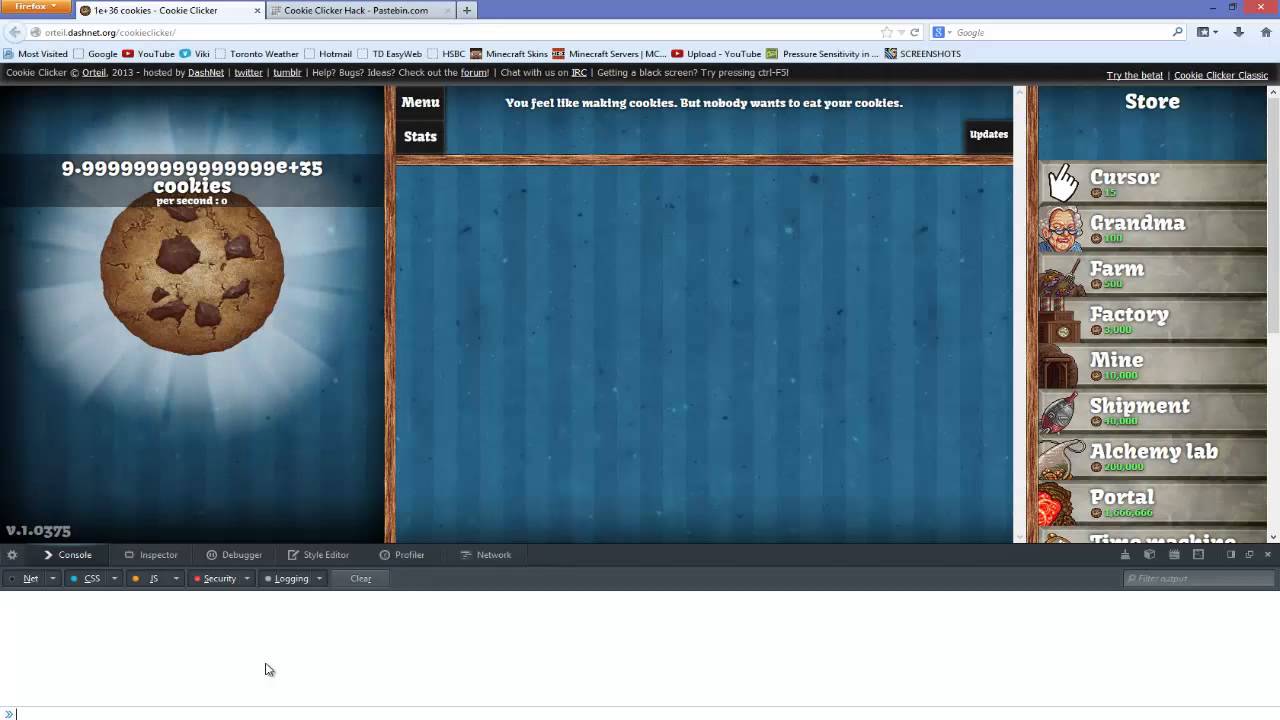Toggle responsive design mode icon
Image resolution: width=1280 pixels, height=720 pixels.
click(x=1198, y=555)
